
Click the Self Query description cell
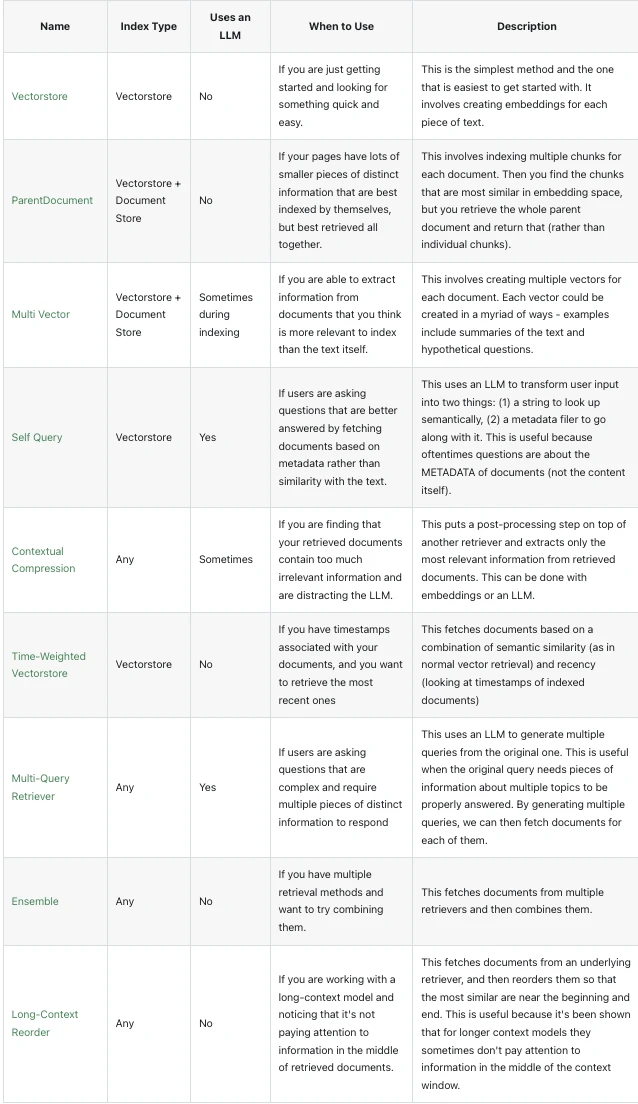tap(525, 437)
